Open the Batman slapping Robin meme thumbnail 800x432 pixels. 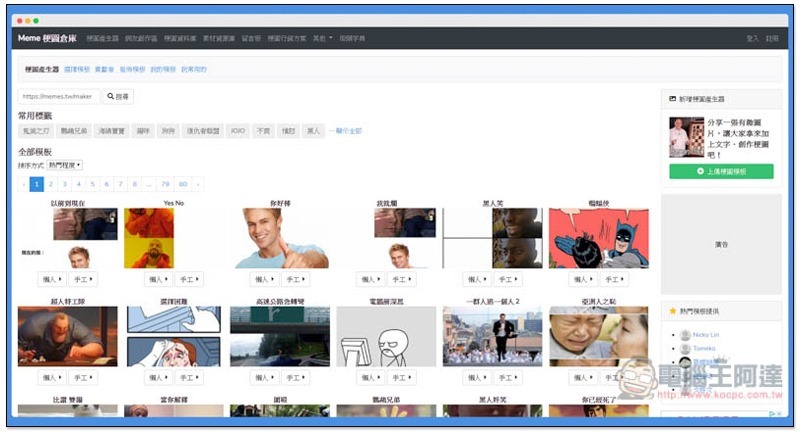598,238
